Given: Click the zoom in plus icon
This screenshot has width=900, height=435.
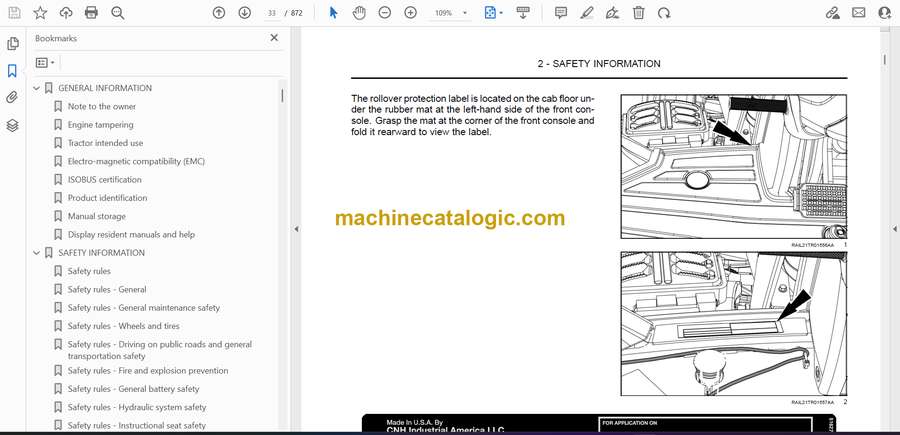Looking at the screenshot, I should [x=410, y=13].
